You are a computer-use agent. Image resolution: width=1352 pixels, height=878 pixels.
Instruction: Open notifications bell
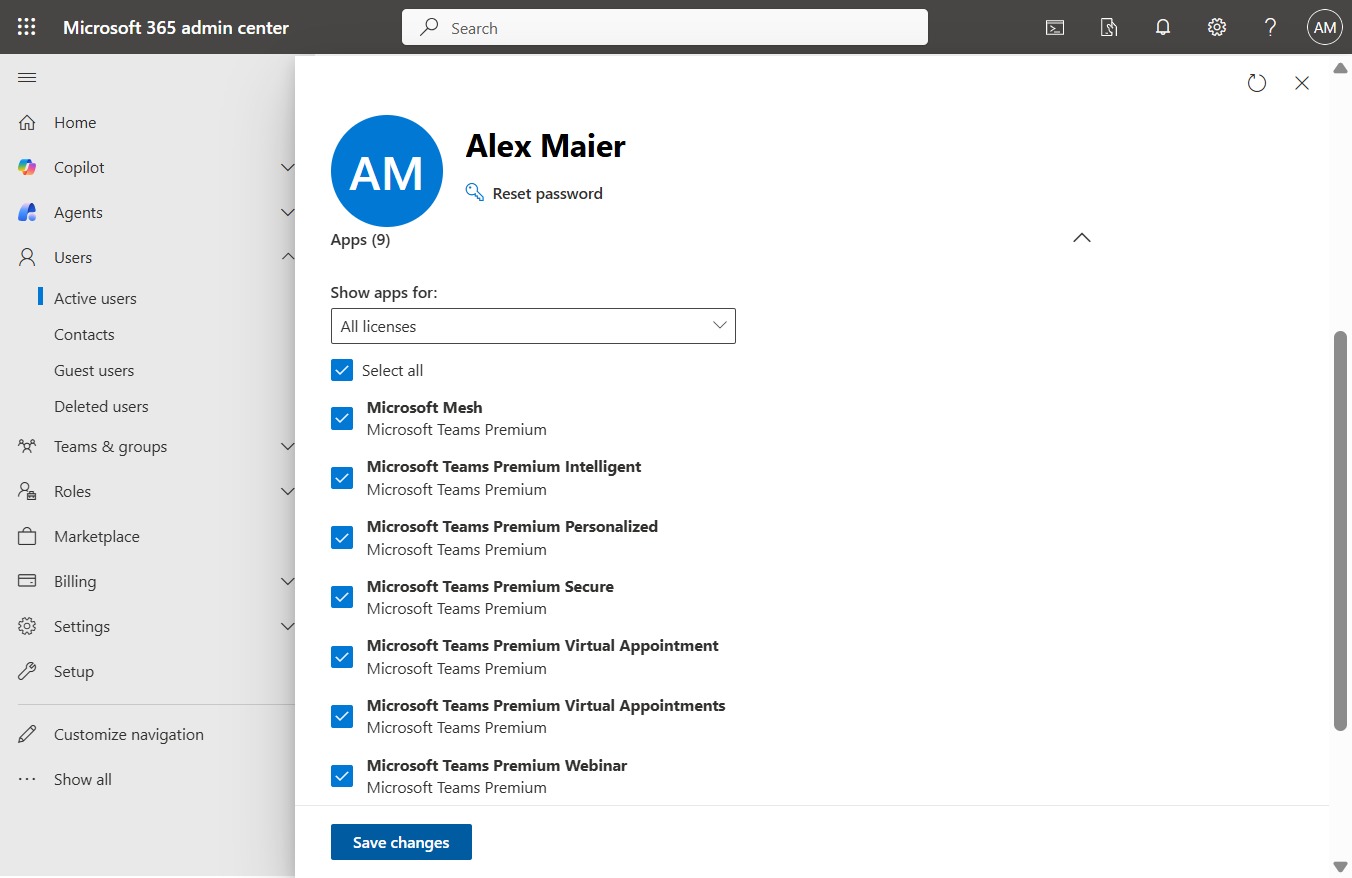(x=1163, y=28)
